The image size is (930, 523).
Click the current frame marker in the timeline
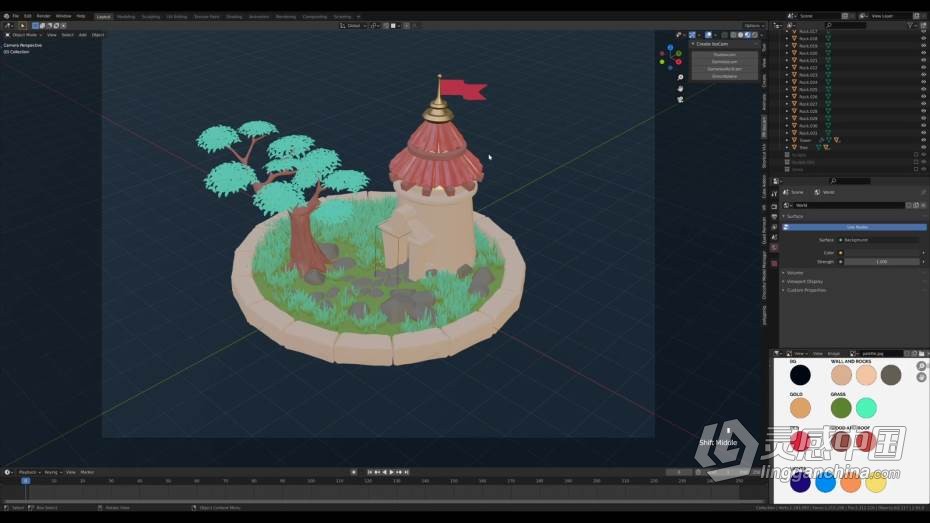(26, 481)
